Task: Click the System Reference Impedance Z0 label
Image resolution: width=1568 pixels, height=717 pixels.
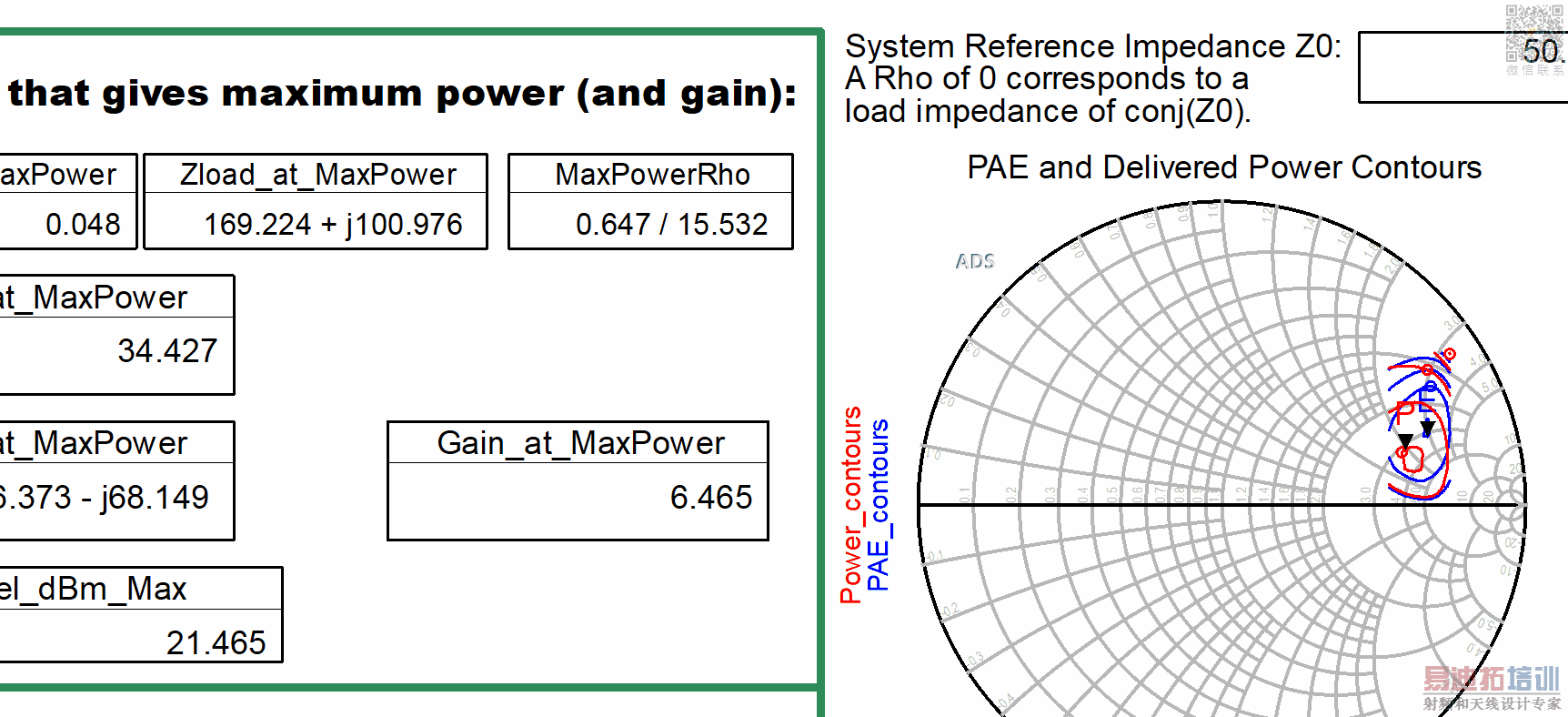Action: pyautogui.click(x=1093, y=46)
